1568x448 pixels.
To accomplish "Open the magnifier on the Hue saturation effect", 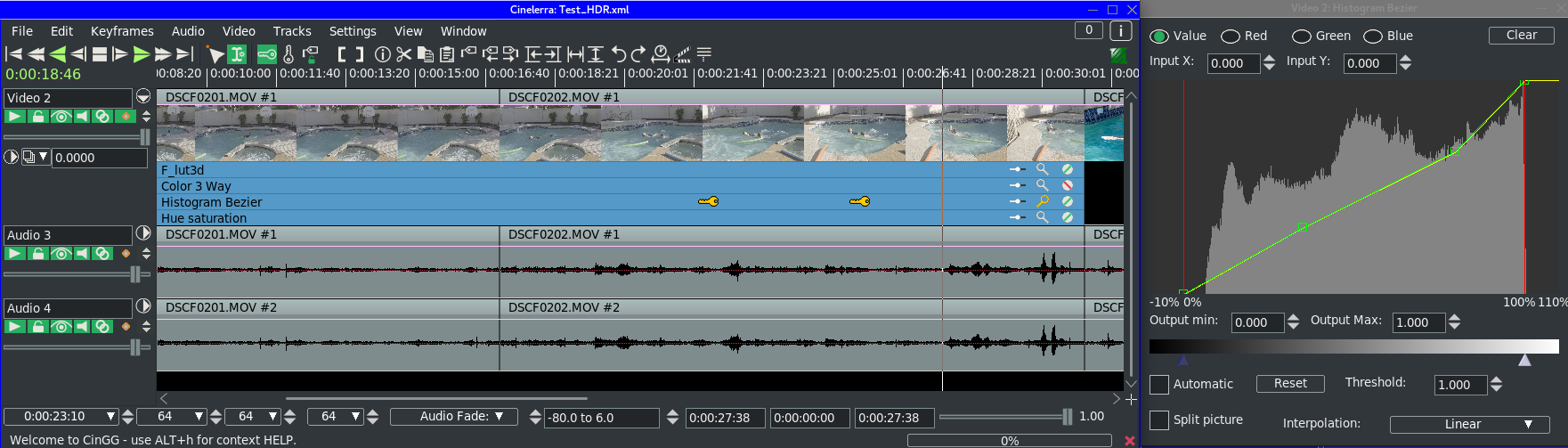I will click(x=1042, y=217).
